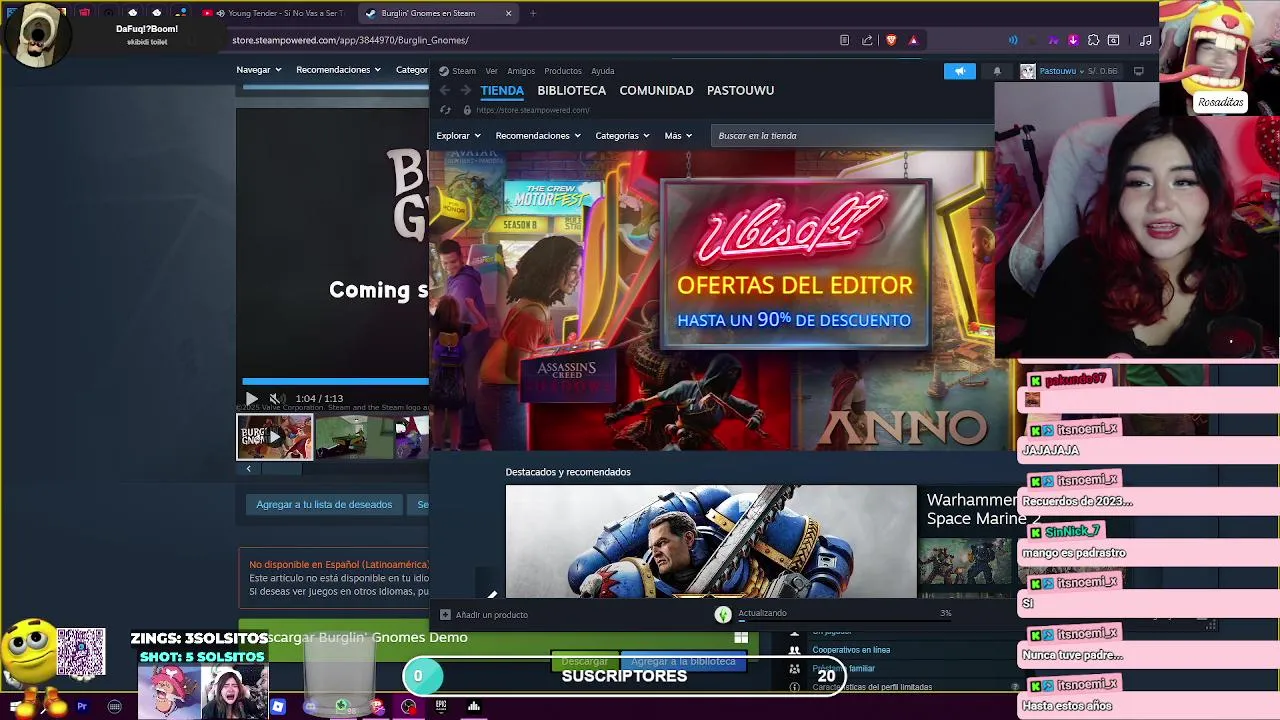Click Añadir un producto in Steam

coord(485,615)
